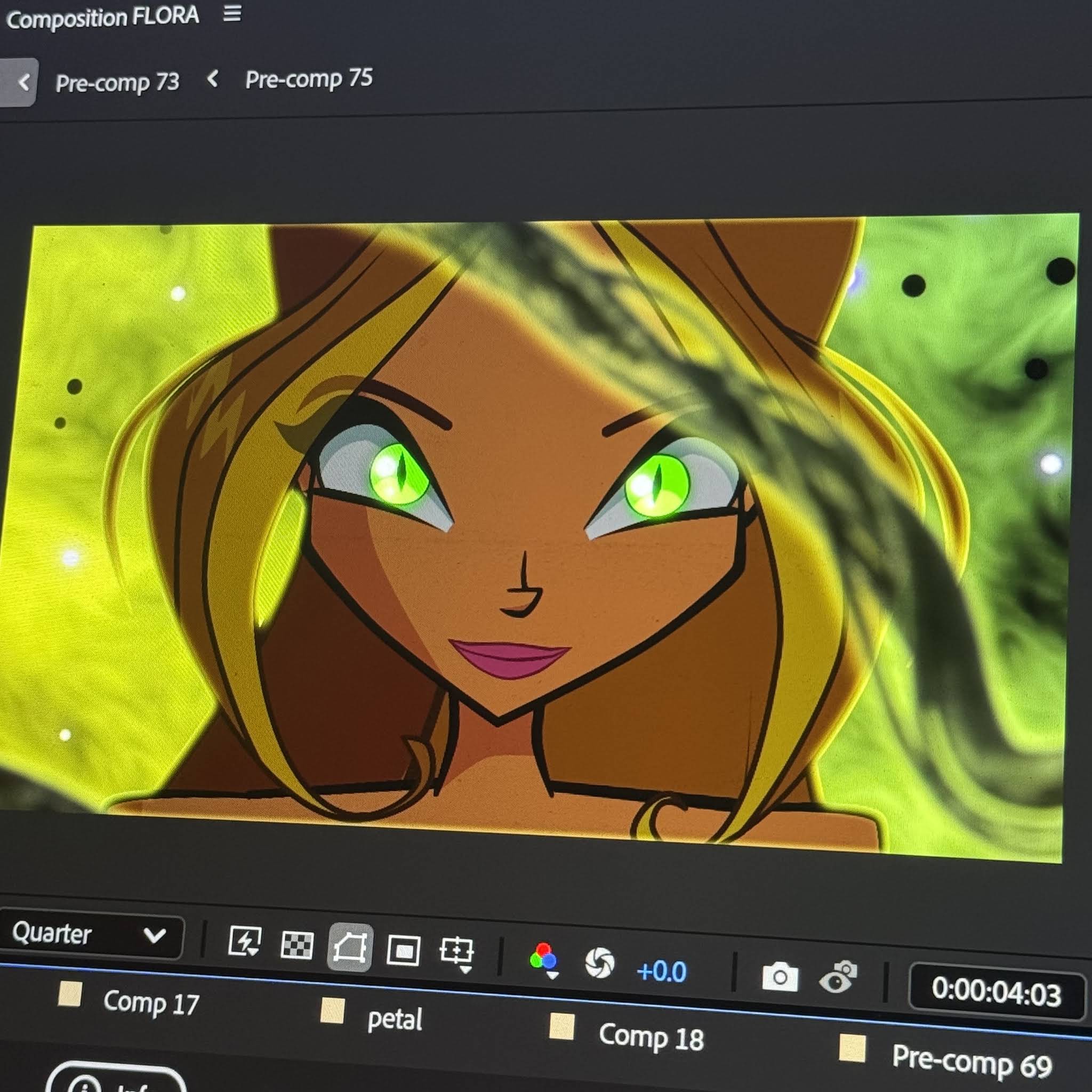Toggle Fast Previews lightning icon

(244, 941)
